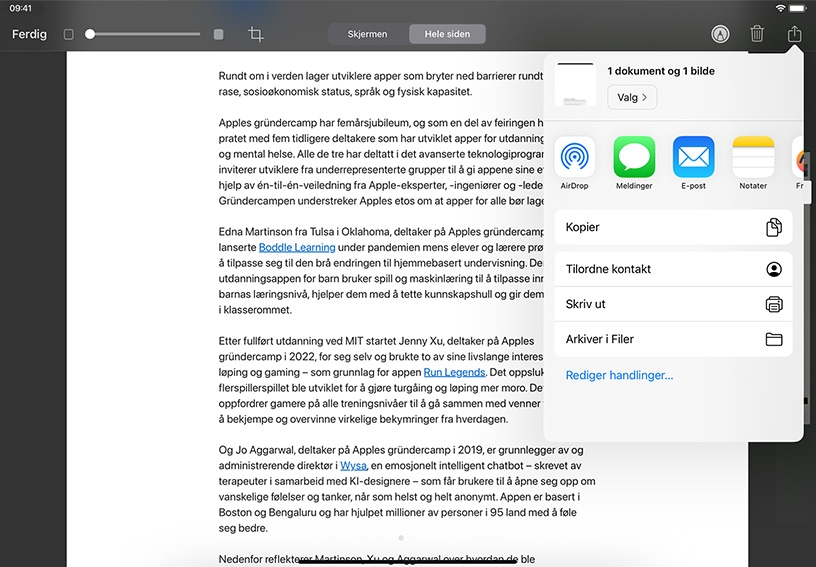Open the Run Legends link

click(x=454, y=372)
